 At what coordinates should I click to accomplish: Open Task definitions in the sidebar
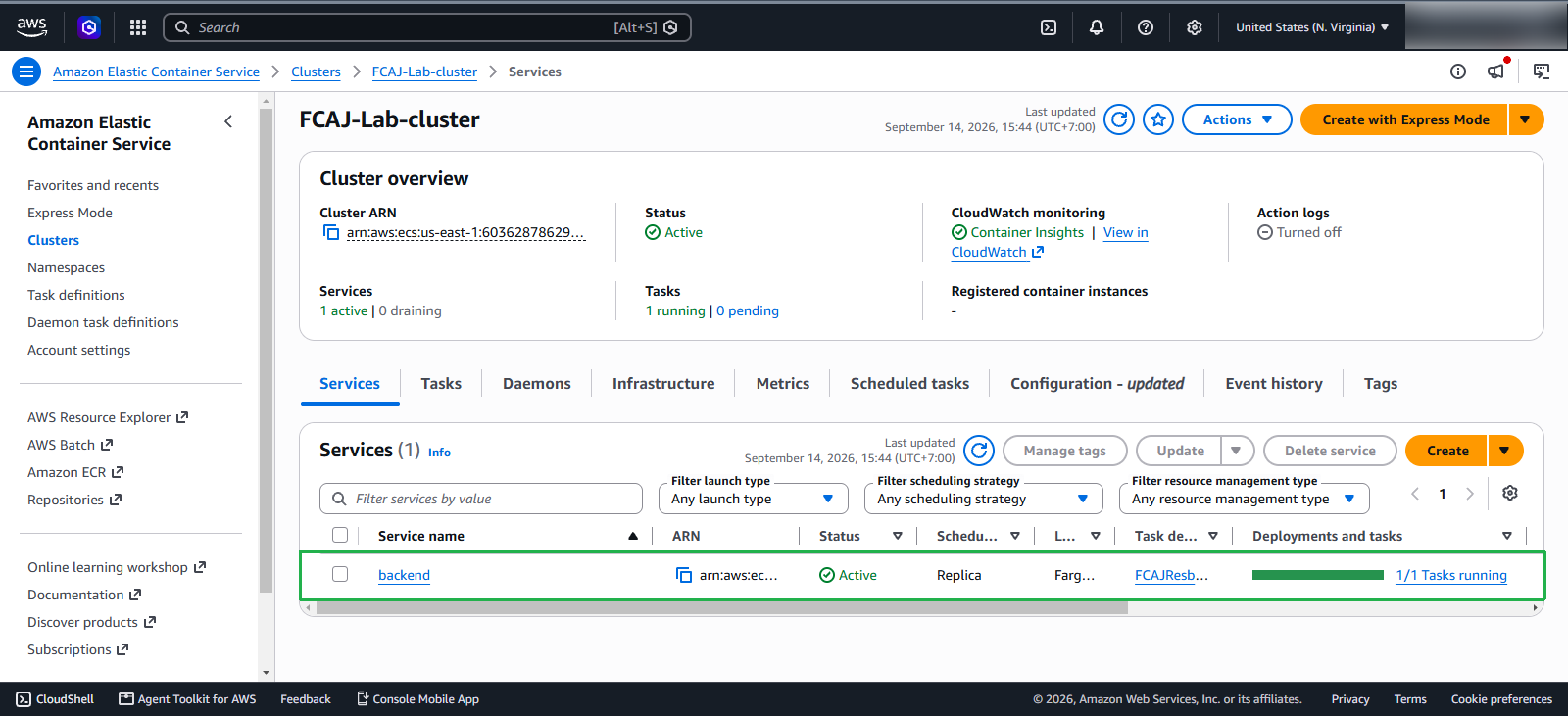pyautogui.click(x=76, y=295)
